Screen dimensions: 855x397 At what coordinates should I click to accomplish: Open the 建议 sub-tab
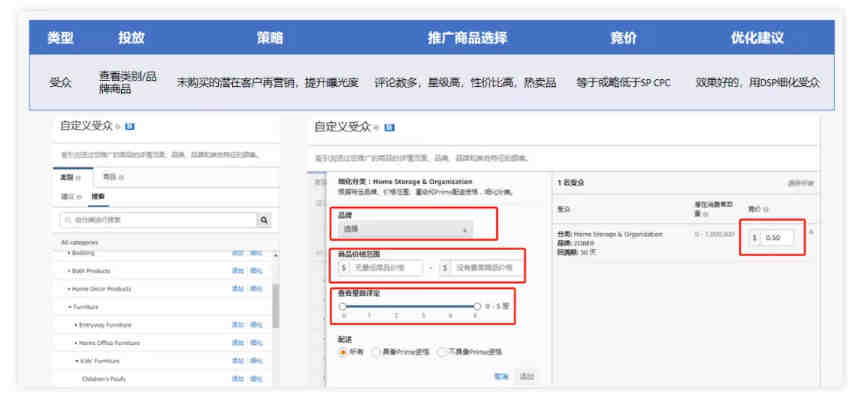(71, 196)
